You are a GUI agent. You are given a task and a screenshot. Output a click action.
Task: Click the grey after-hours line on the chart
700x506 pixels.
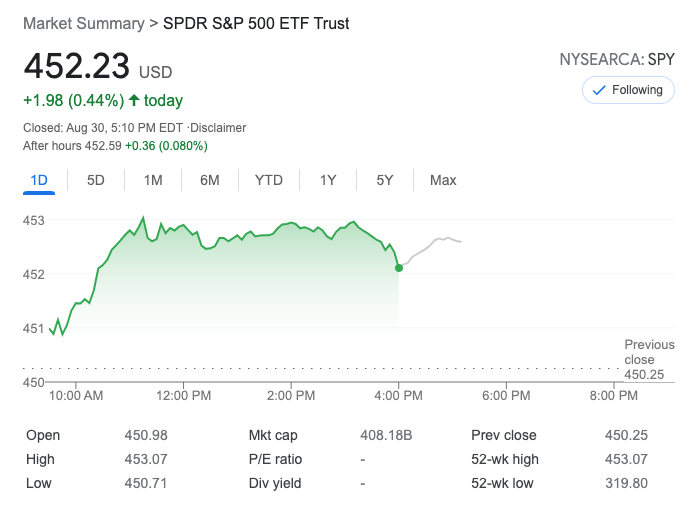pyautogui.click(x=435, y=242)
